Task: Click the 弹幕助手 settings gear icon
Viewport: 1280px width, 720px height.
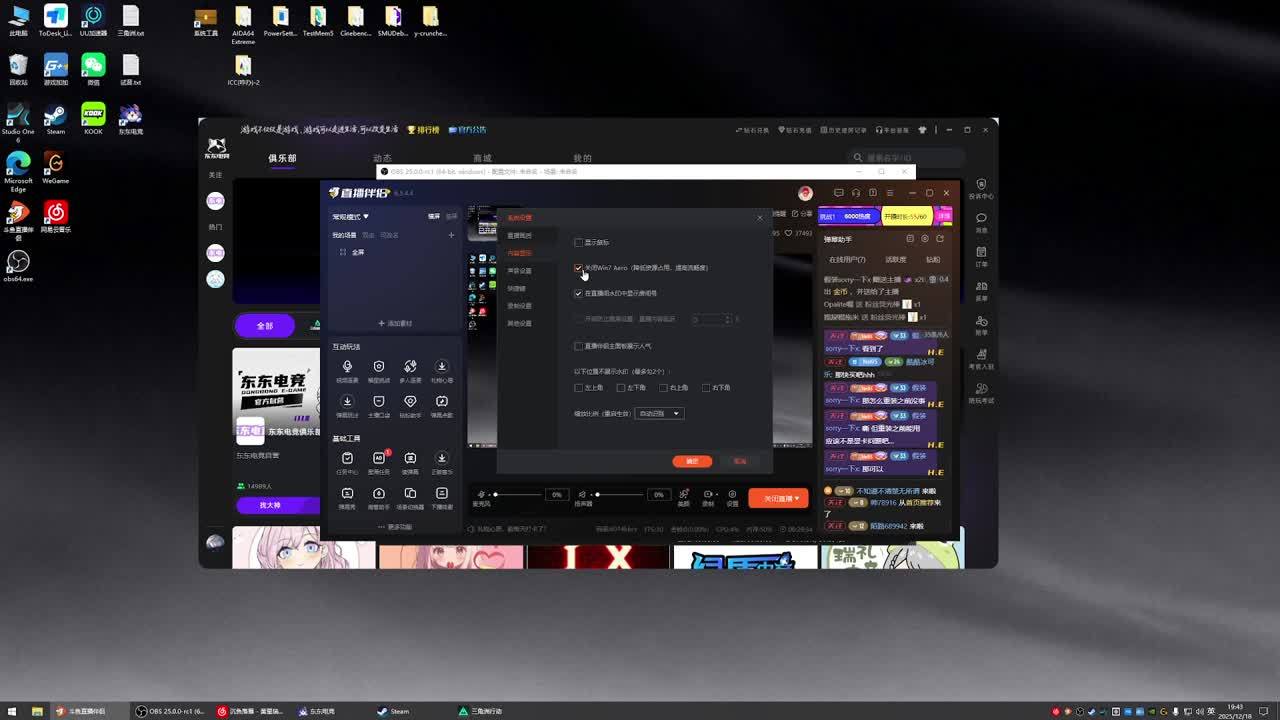Action: click(x=925, y=239)
